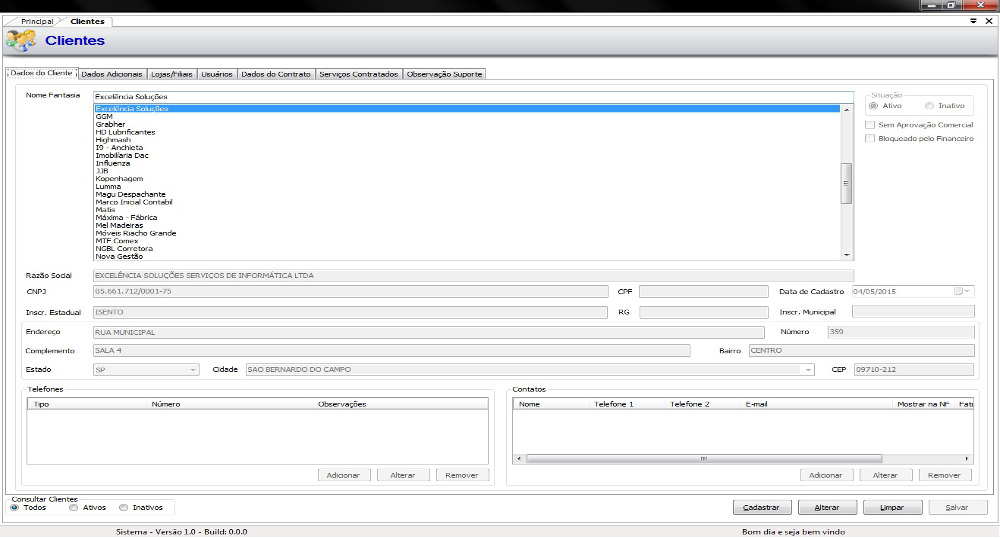Viewport: 1000px width, 538px height.
Task: Open the Cidade combo box
Action: pos(808,370)
